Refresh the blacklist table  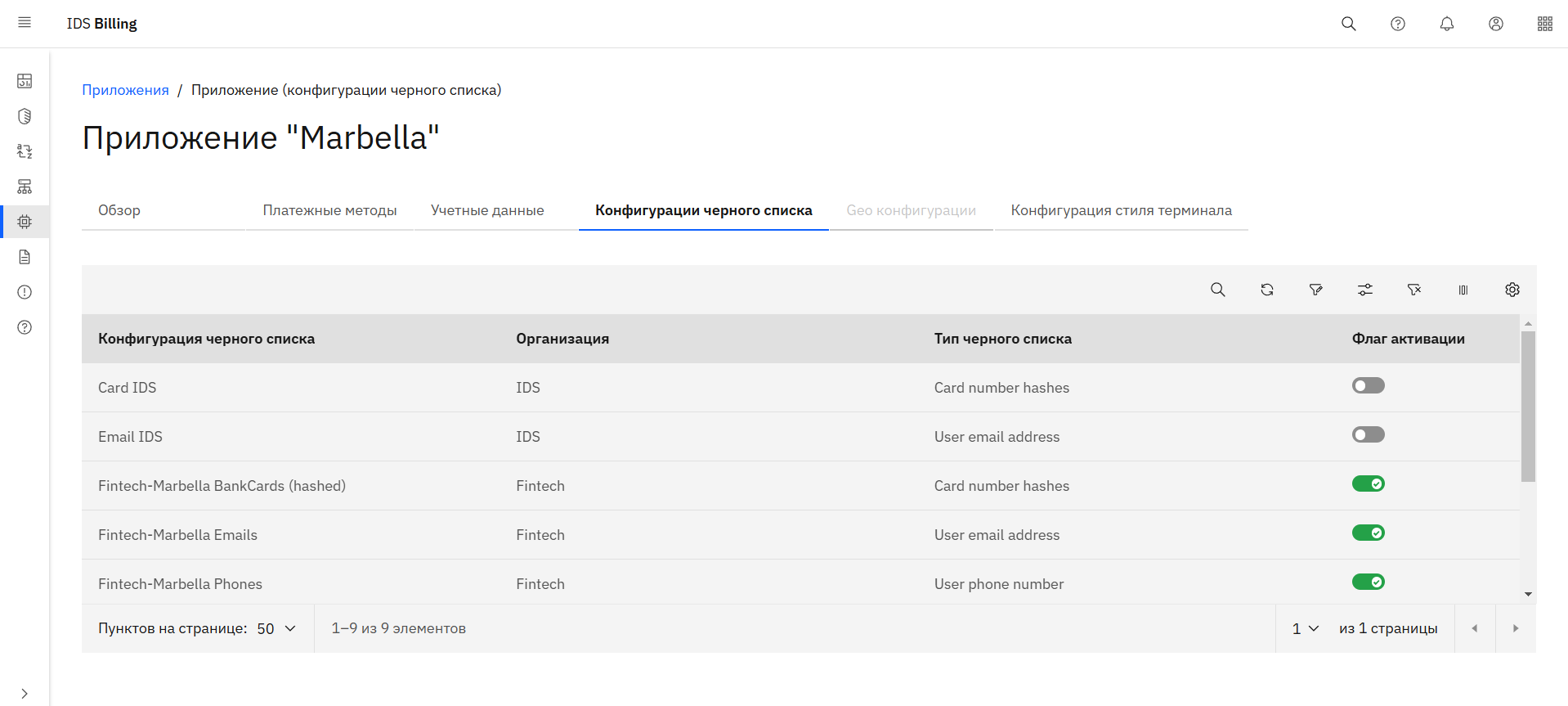pyautogui.click(x=1266, y=290)
